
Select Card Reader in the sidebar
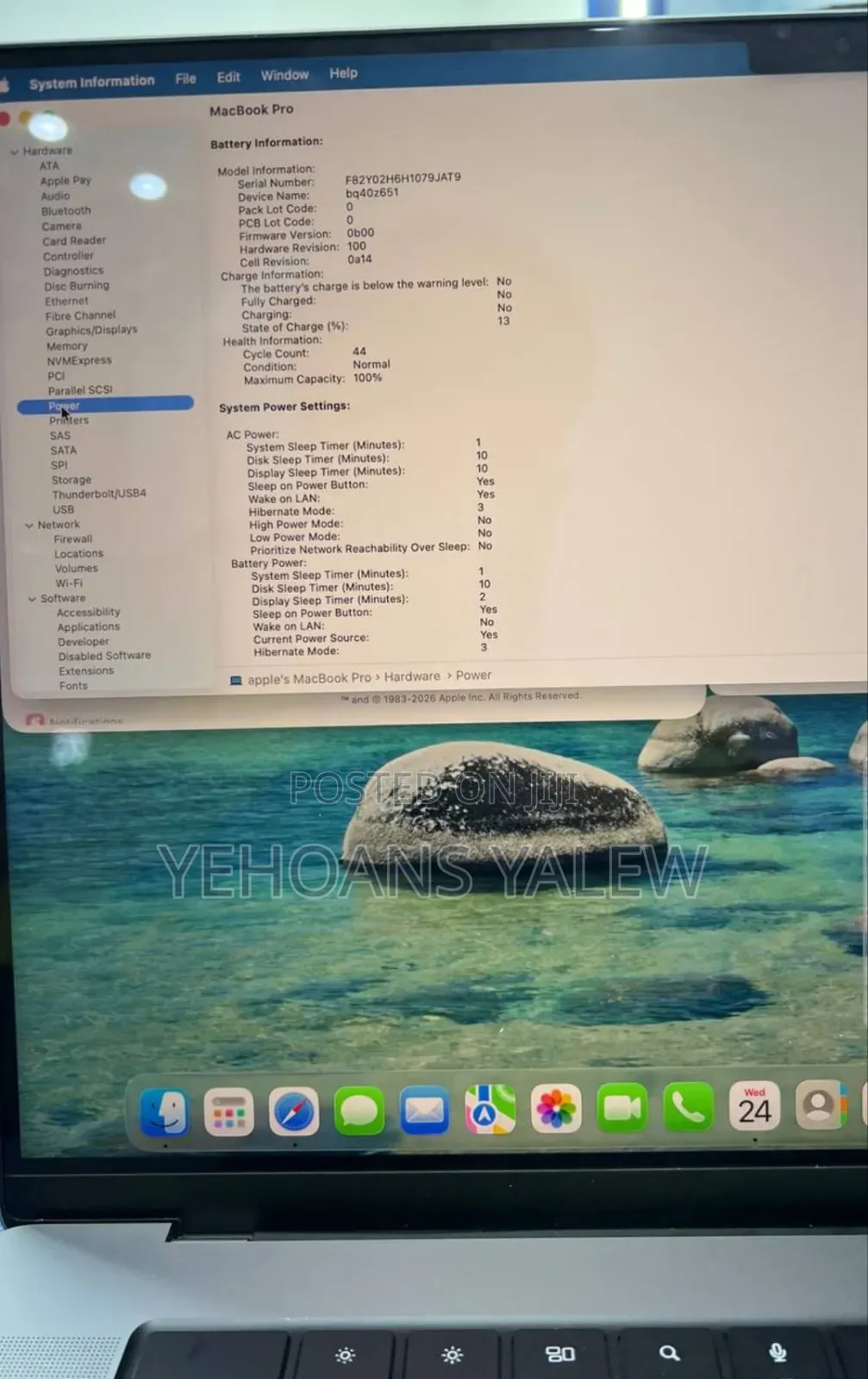click(x=74, y=240)
